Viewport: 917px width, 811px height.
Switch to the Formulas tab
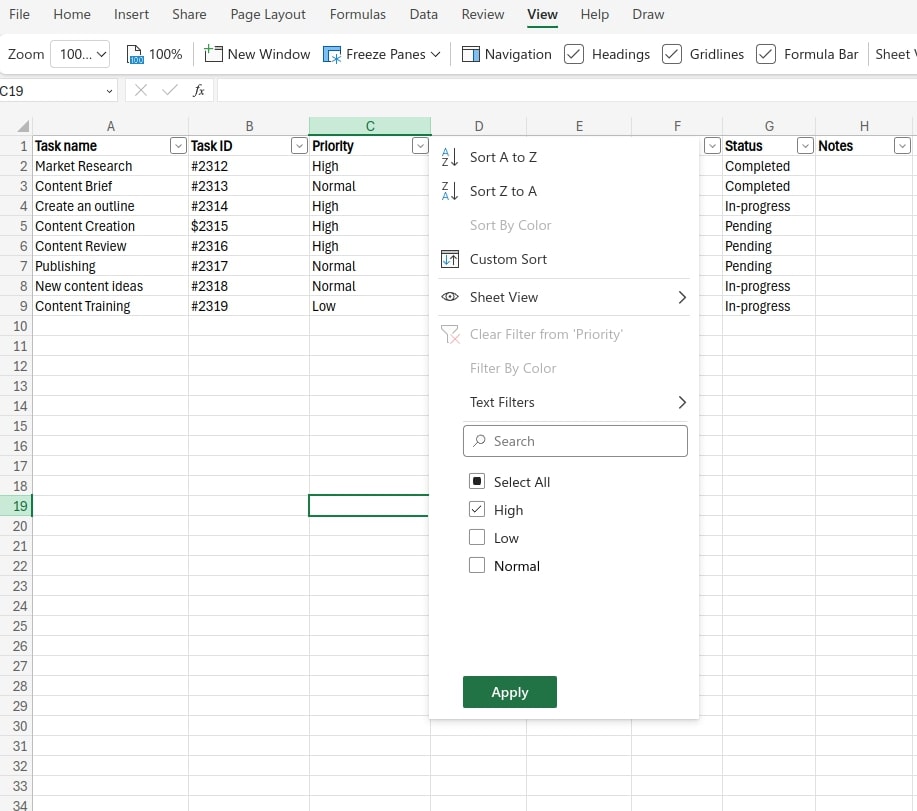pyautogui.click(x=357, y=14)
